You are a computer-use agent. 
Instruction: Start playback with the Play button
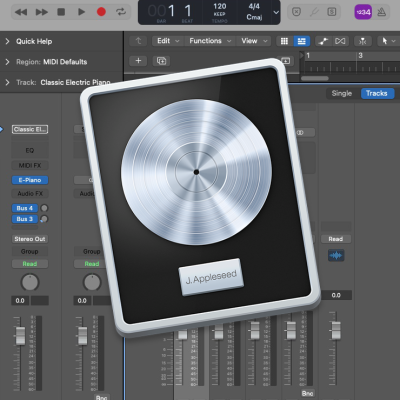(81, 12)
